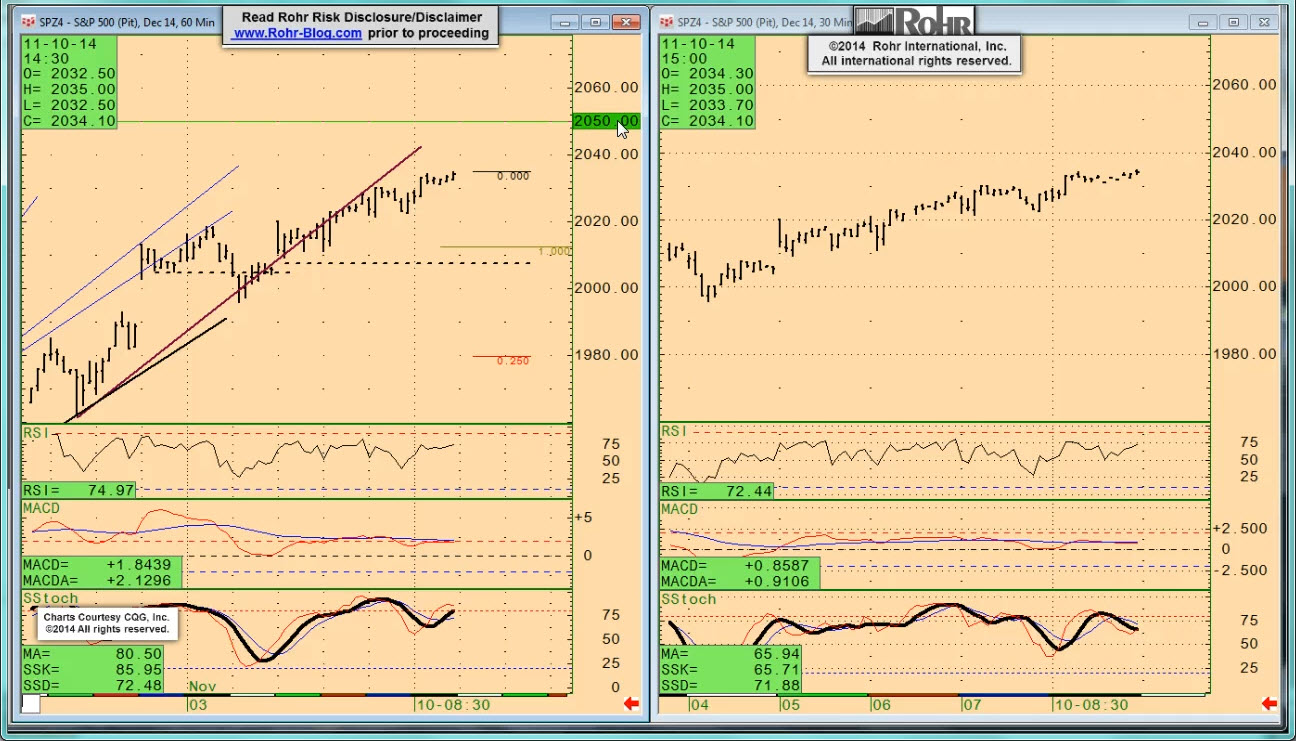
Task: Click SStoch study label in 30 Min chart
Action: (688, 599)
